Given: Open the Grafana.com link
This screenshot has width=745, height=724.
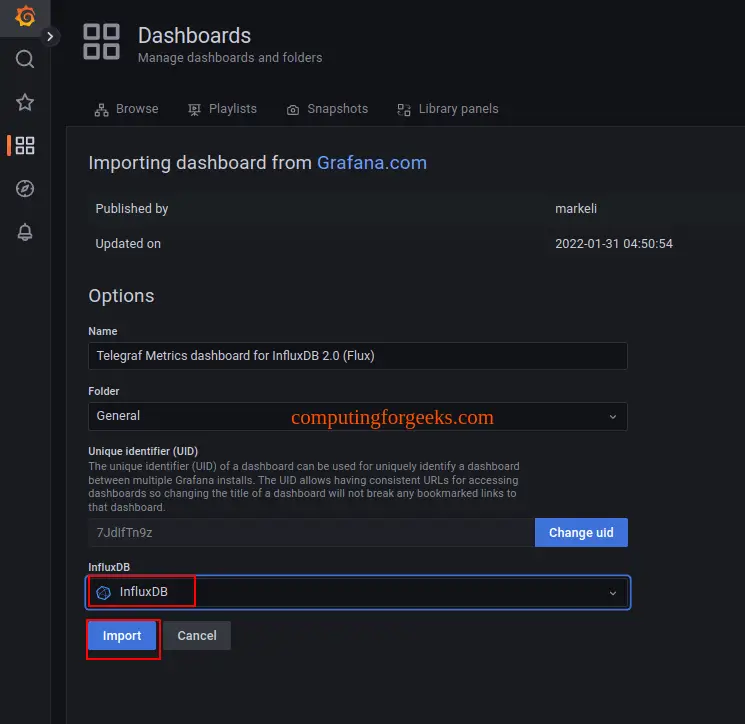Looking at the screenshot, I should (x=372, y=163).
